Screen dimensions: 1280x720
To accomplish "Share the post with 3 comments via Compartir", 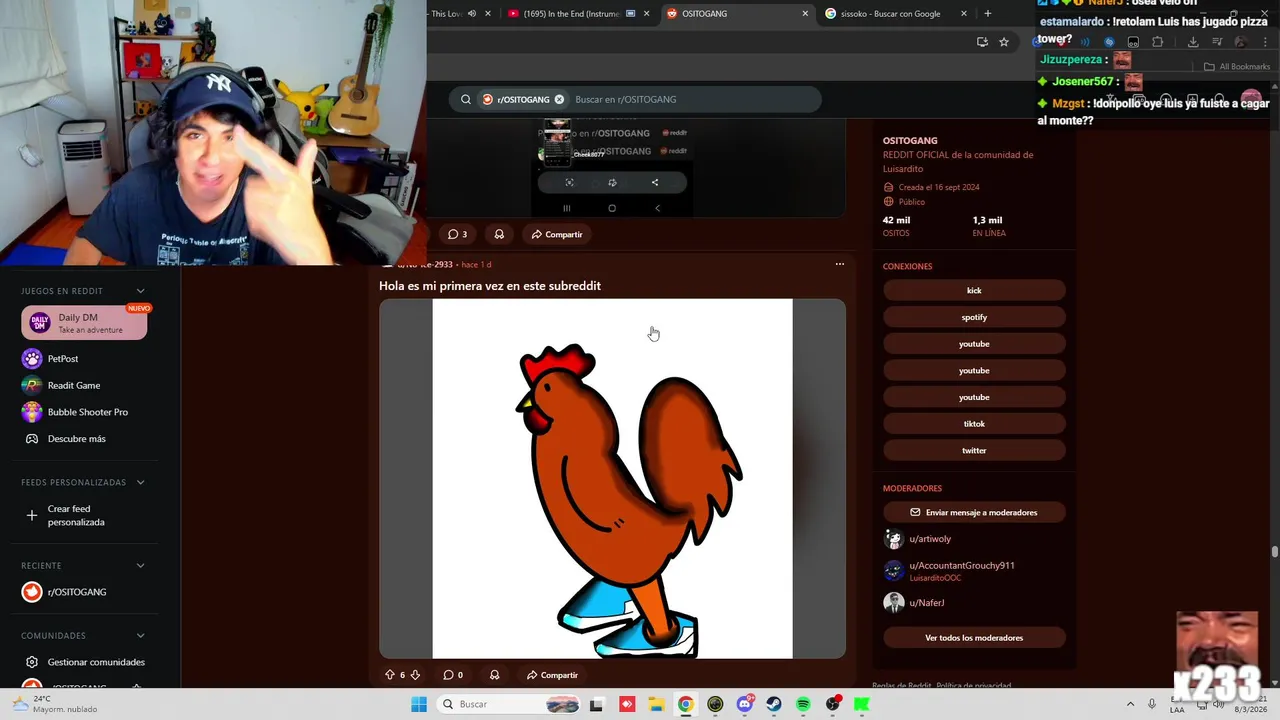I will point(557,234).
